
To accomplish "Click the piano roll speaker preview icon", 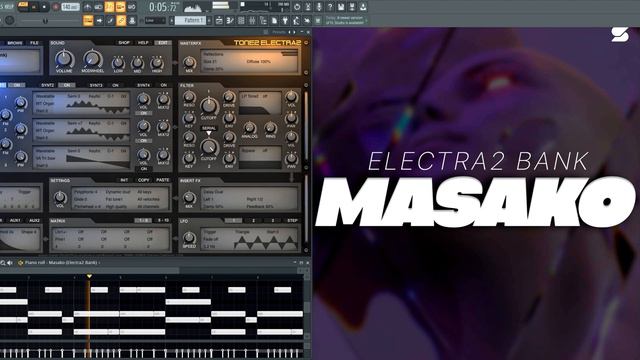I will click(x=10, y=263).
